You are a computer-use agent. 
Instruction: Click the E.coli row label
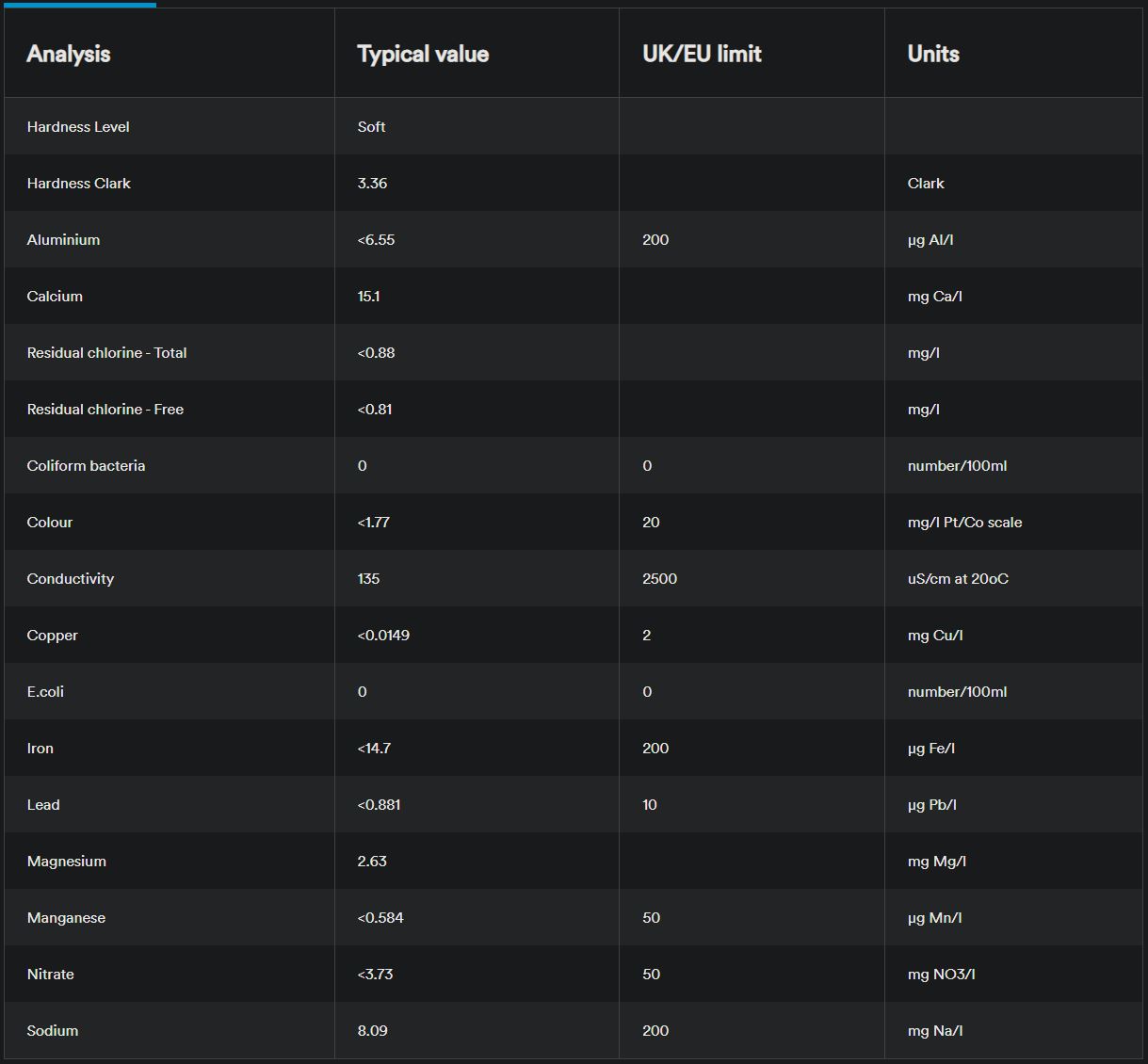45,691
